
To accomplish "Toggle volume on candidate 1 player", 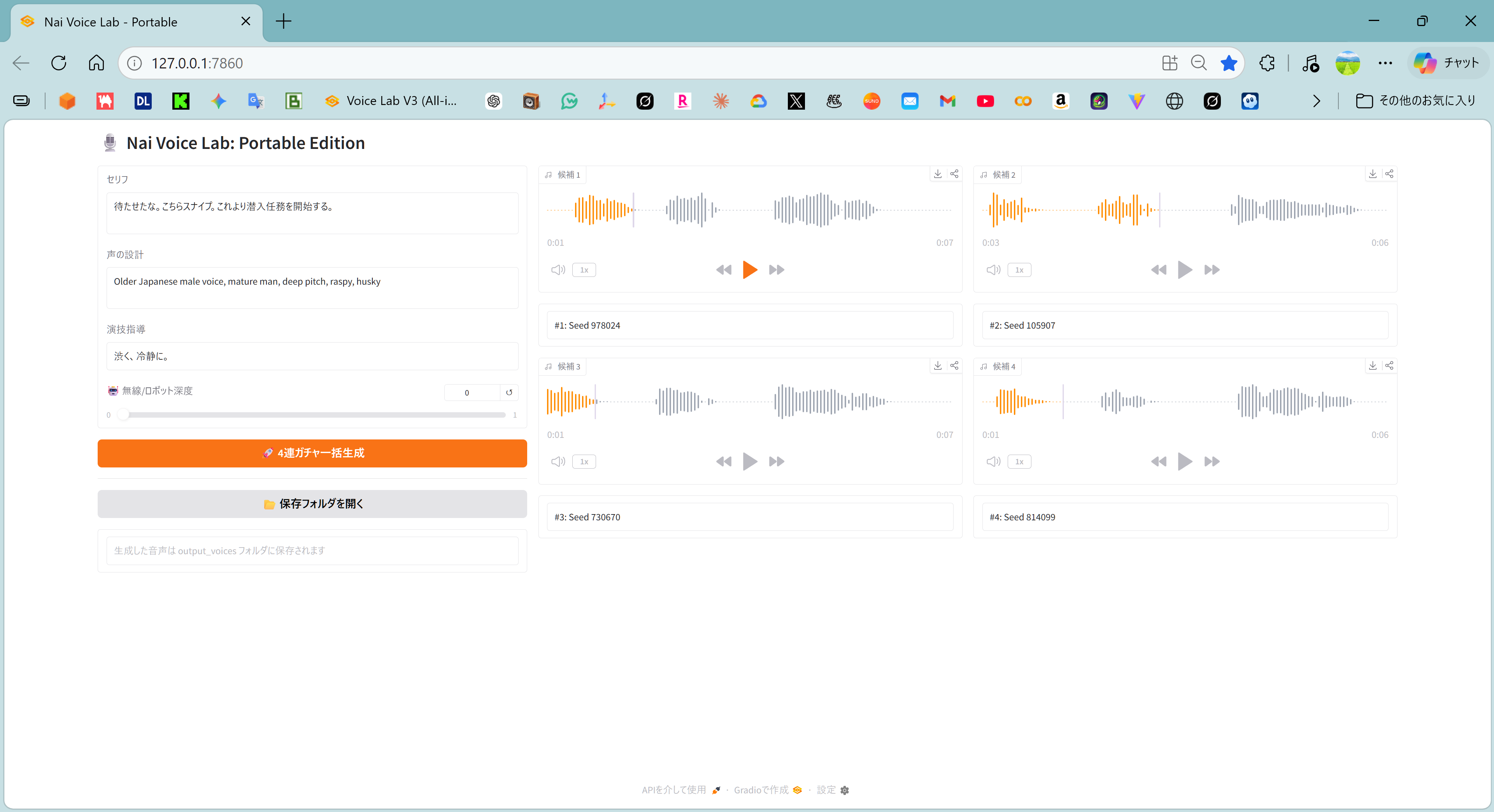I will [558, 269].
